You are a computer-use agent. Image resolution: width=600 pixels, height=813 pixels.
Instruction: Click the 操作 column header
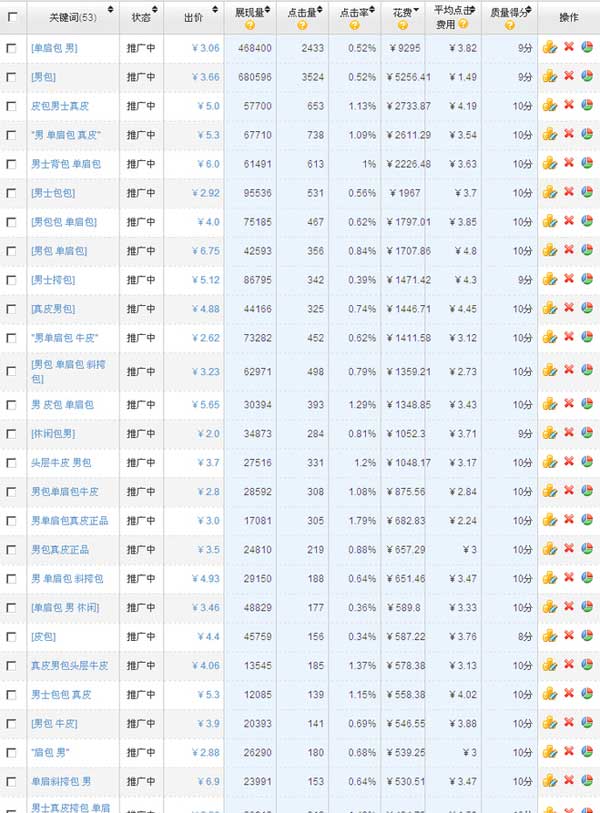tap(568, 17)
